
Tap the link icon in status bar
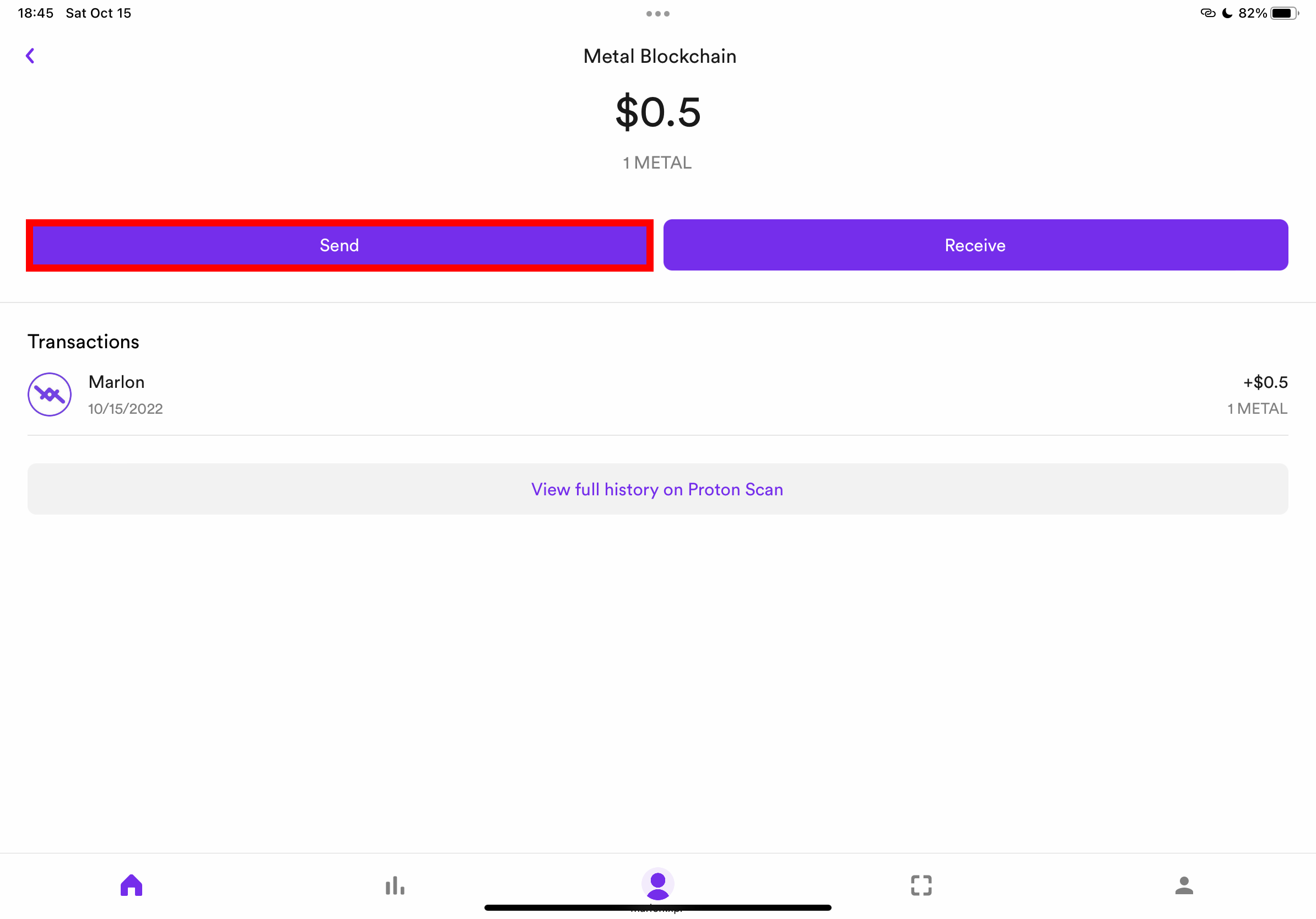[x=1207, y=13]
